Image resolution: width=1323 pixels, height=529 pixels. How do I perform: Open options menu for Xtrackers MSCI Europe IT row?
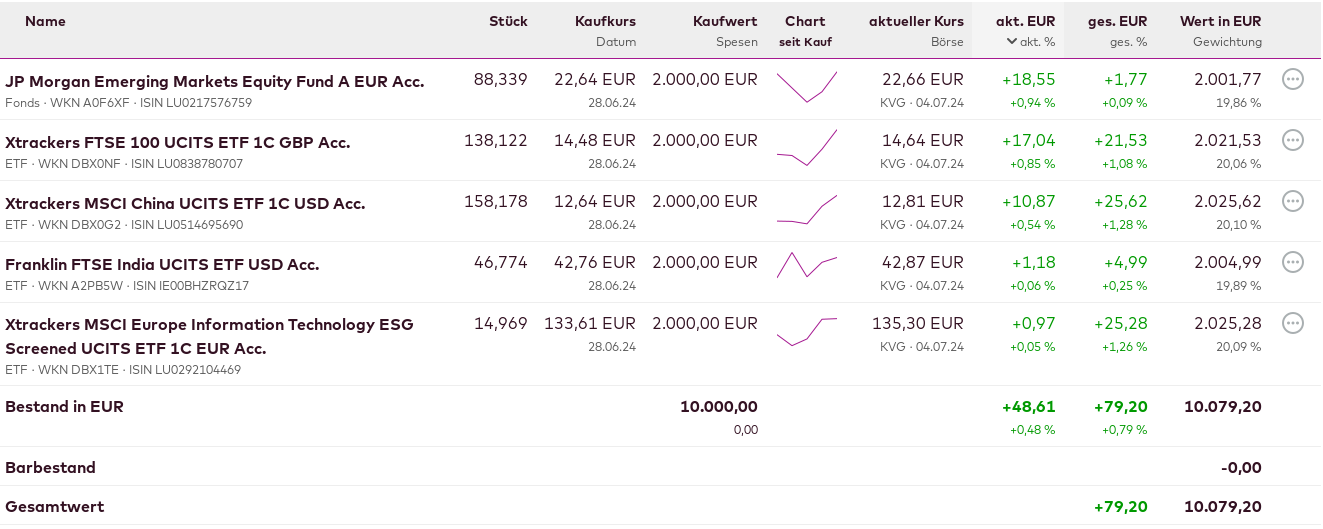tap(1292, 323)
